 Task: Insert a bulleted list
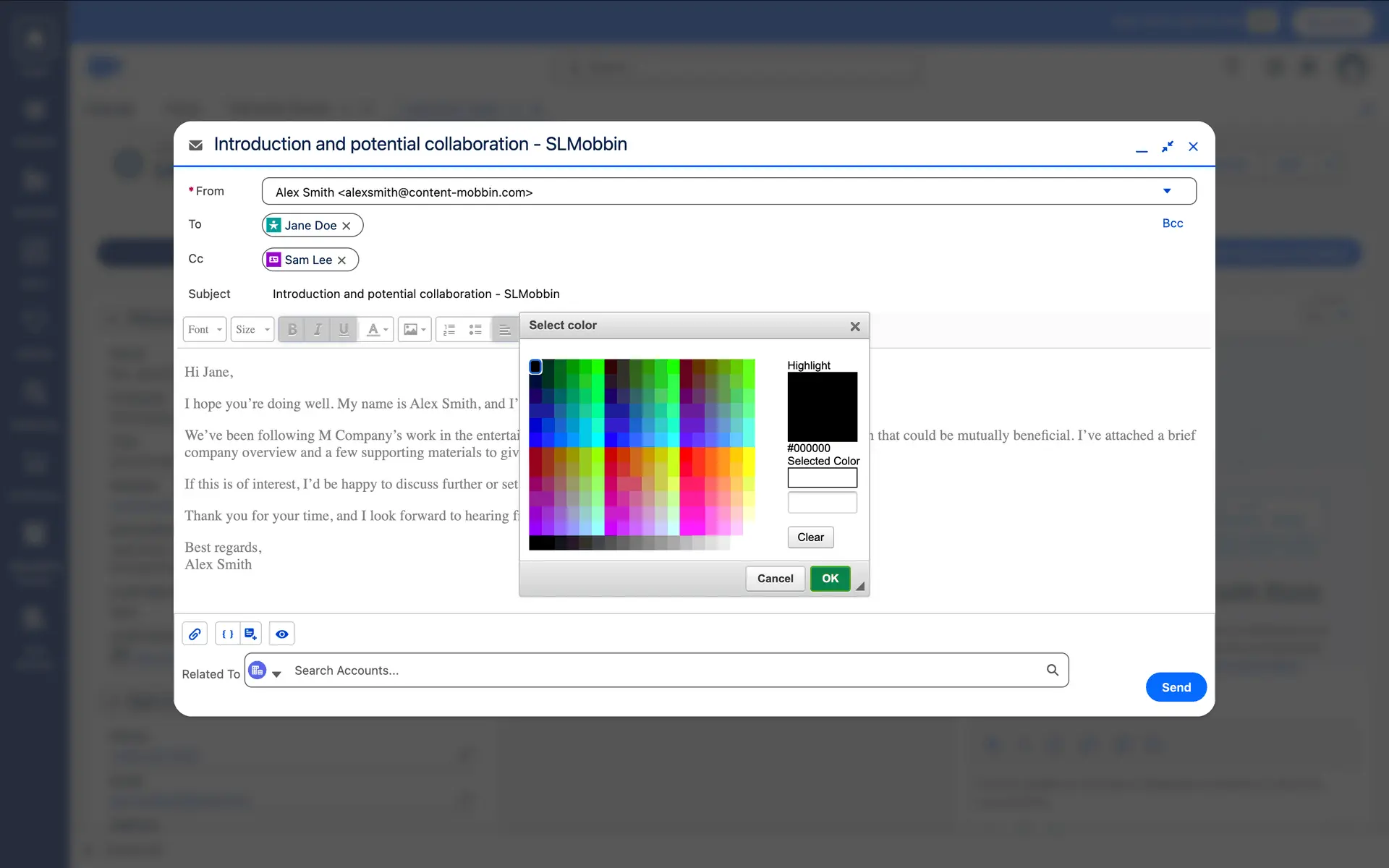coord(475,330)
